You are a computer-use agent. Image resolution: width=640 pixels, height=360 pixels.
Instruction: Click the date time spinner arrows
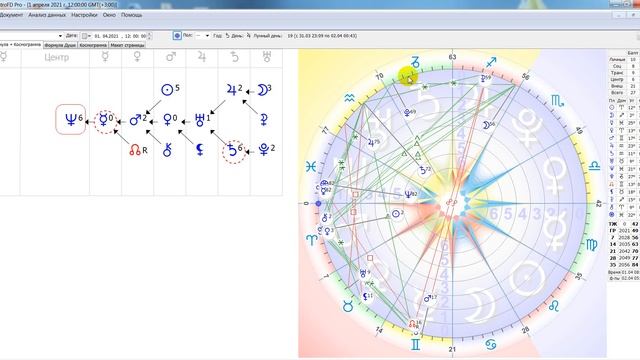click(149, 36)
